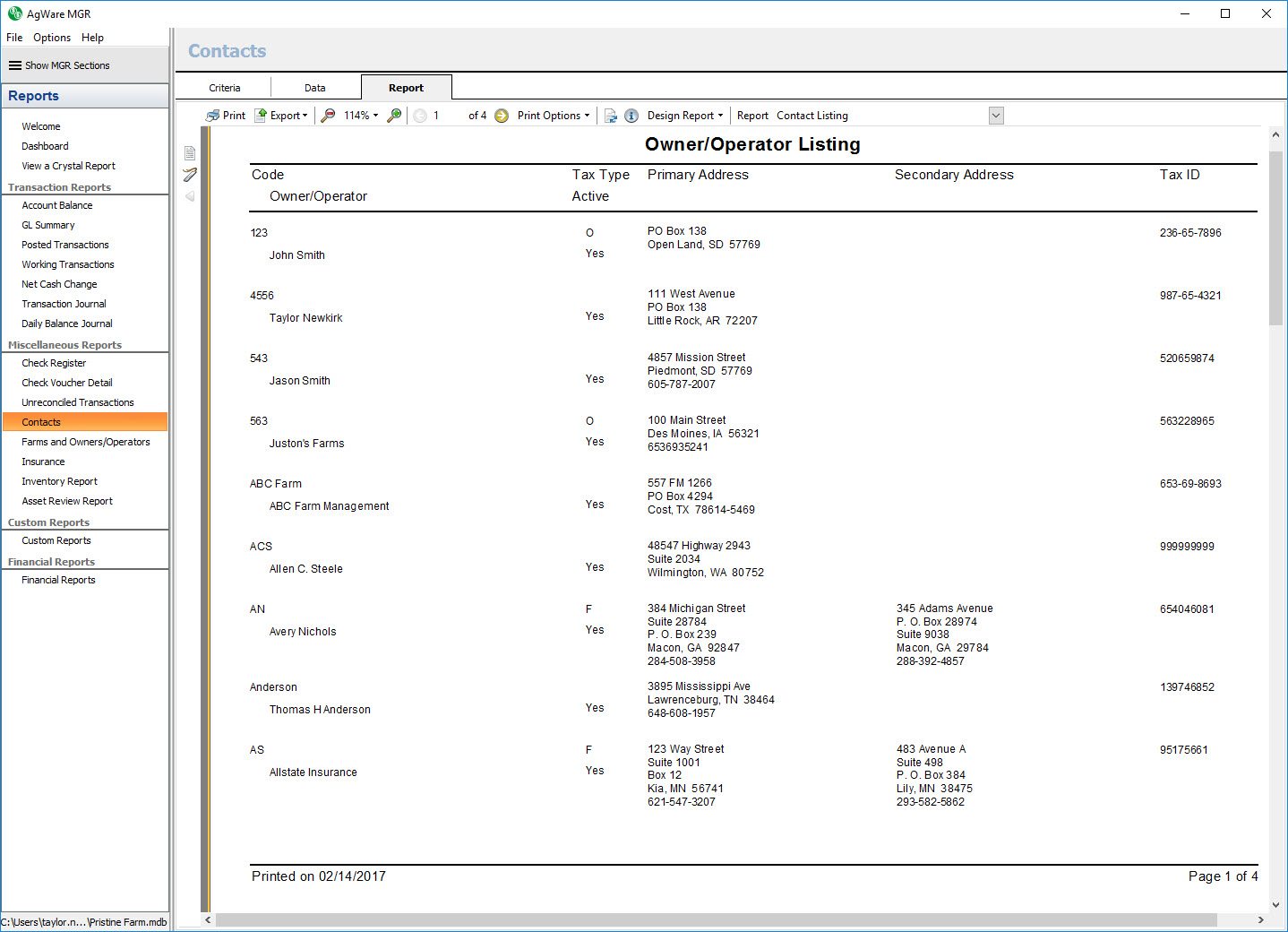The height and width of the screenshot is (932, 1288).
Task: Expand the Contact Listing report selector
Action: [996, 116]
